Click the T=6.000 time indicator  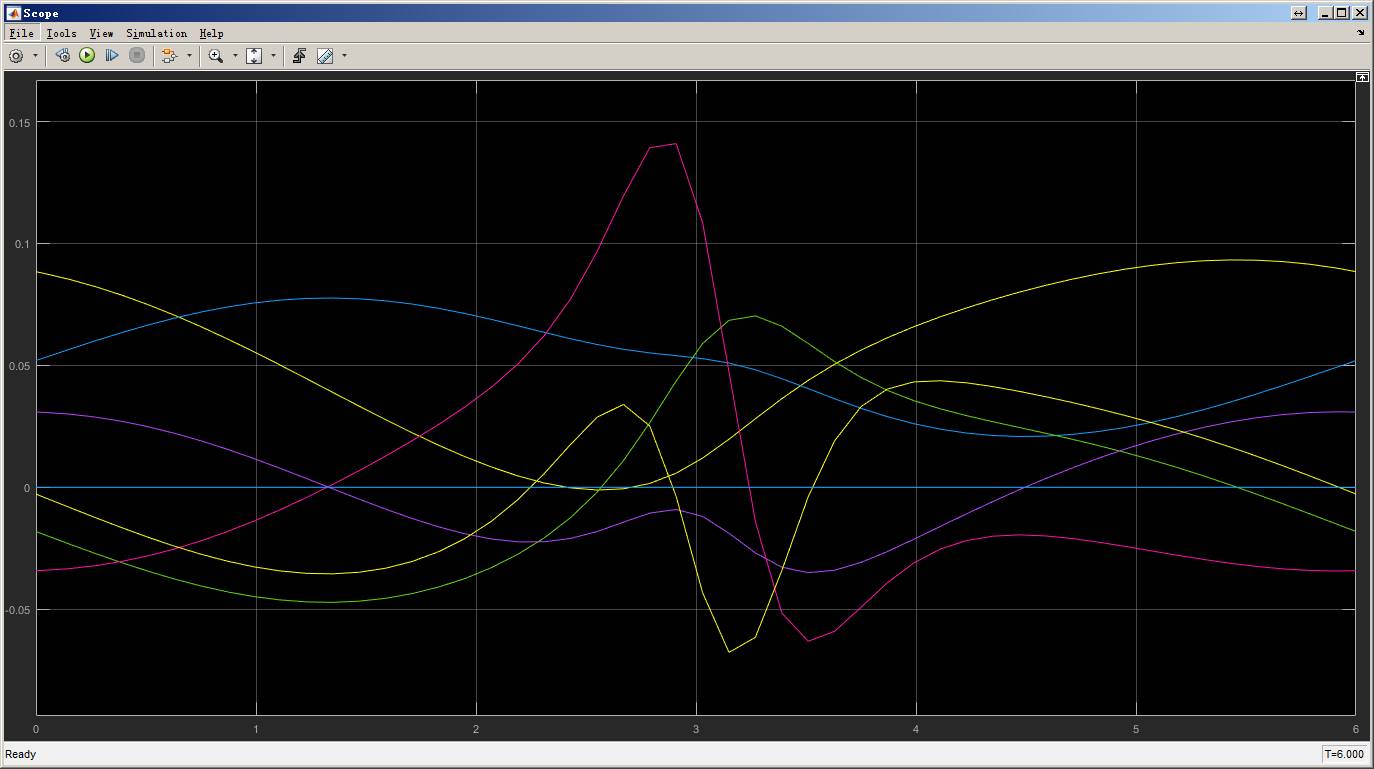click(x=1343, y=755)
